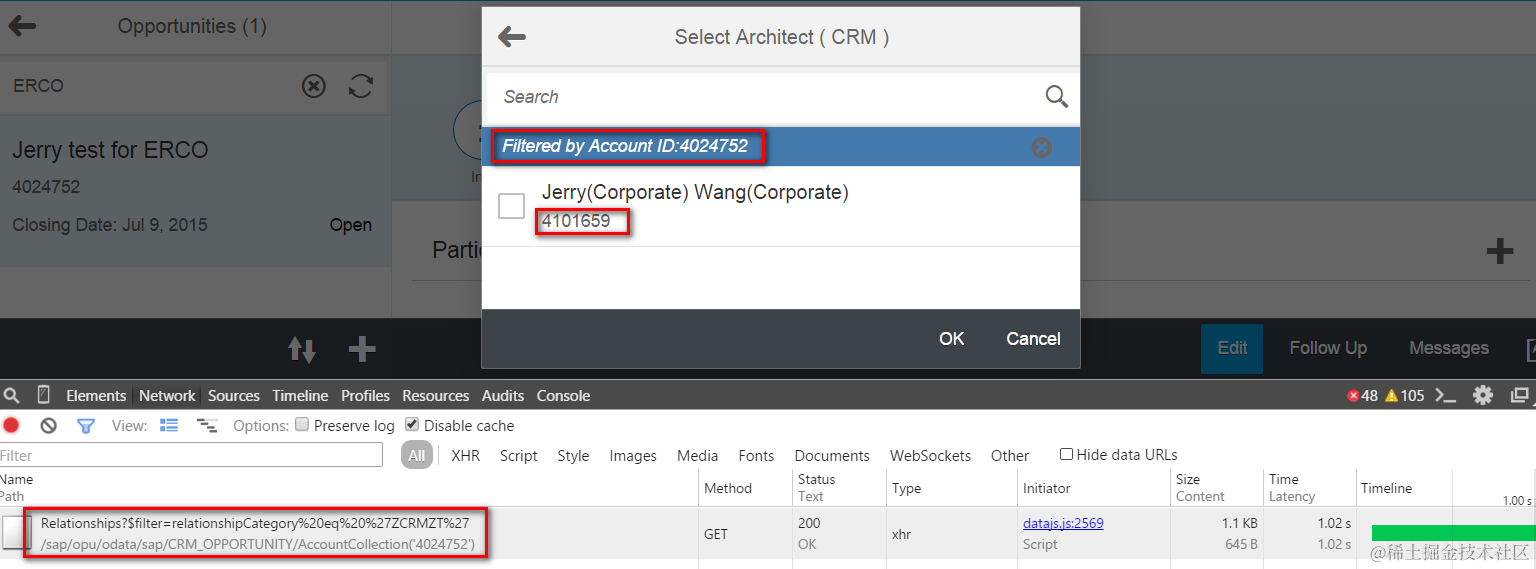Open the console drawer

coord(1445,395)
